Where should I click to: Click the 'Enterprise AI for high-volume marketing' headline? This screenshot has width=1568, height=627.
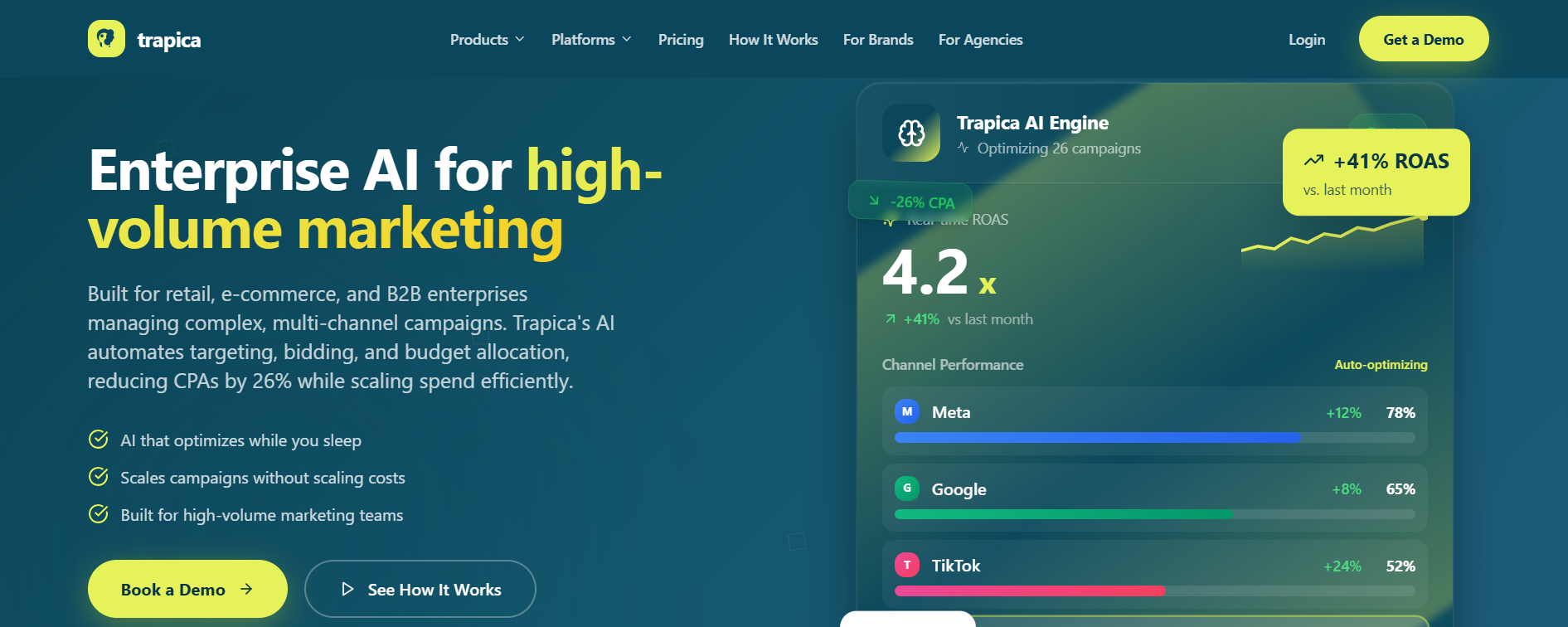click(x=375, y=199)
